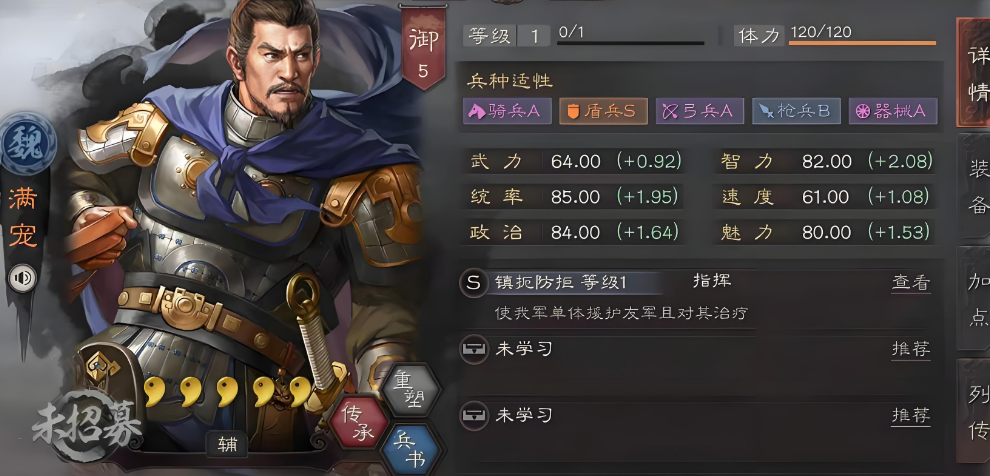Tap the S-rank skill badge
Screen dimensions: 990x476
474,283
